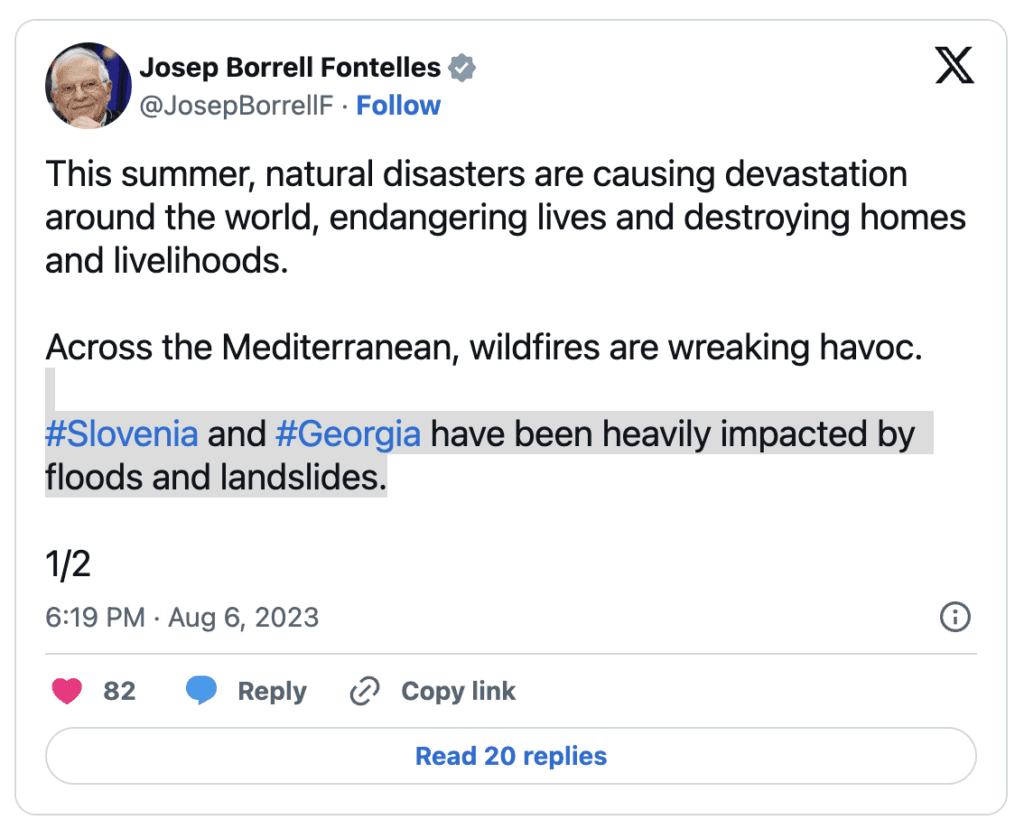Screen dimensions: 1024x829
Task: Open the tweet info circle icon
Action: tap(956, 617)
